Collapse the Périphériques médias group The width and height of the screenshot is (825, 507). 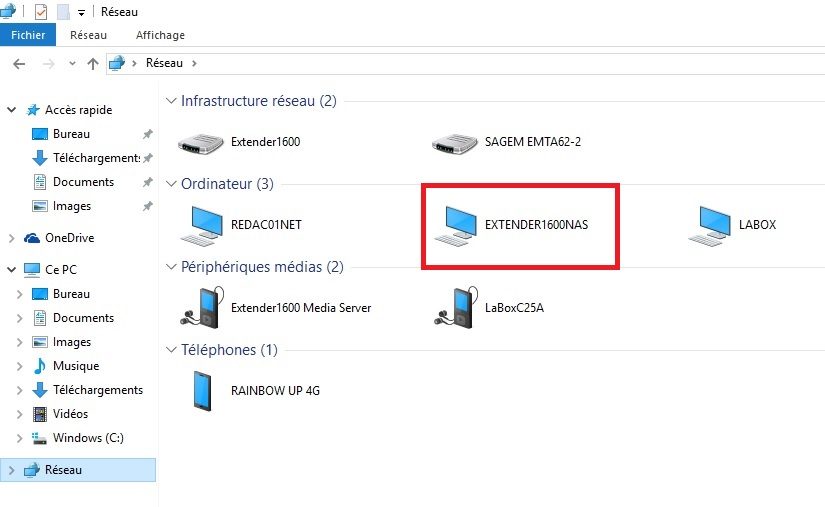click(171, 267)
